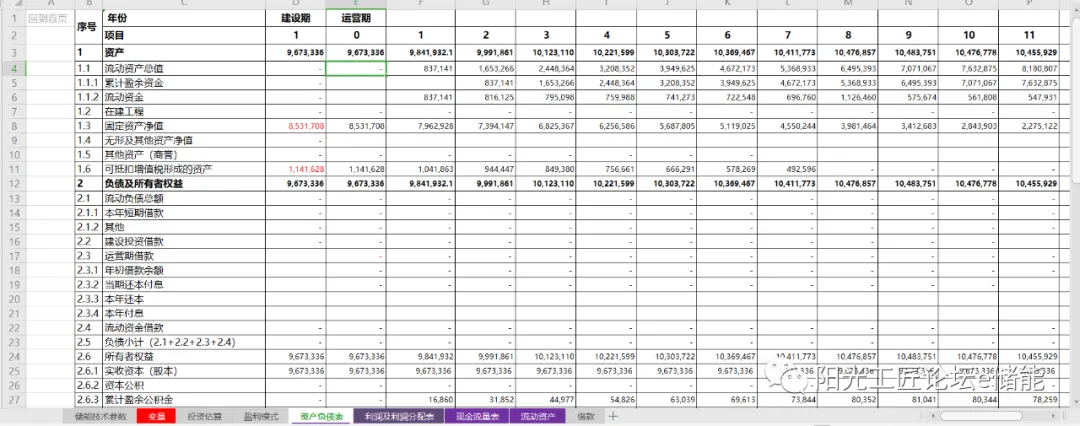Select row 12 header

pyautogui.click(x=12, y=183)
